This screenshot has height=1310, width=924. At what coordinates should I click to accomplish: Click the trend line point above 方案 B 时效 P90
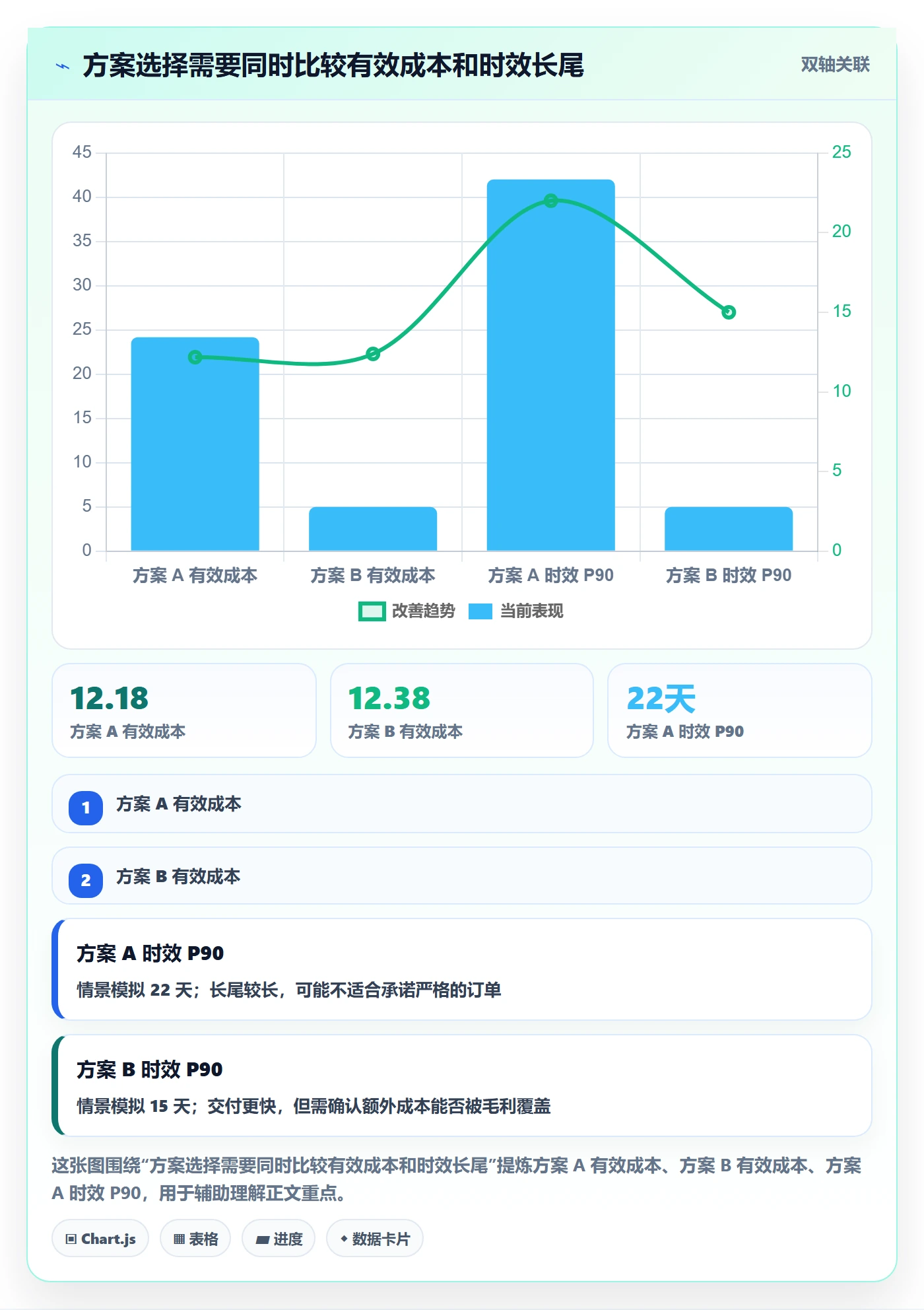point(729,312)
